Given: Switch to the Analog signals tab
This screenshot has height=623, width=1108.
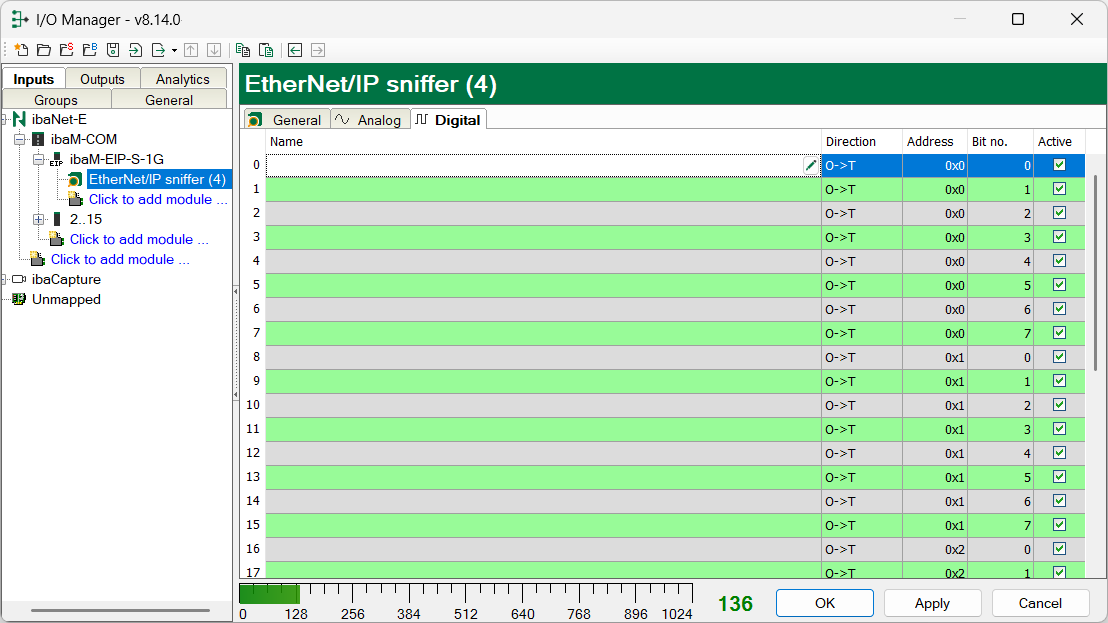Looking at the screenshot, I should click(x=370, y=120).
